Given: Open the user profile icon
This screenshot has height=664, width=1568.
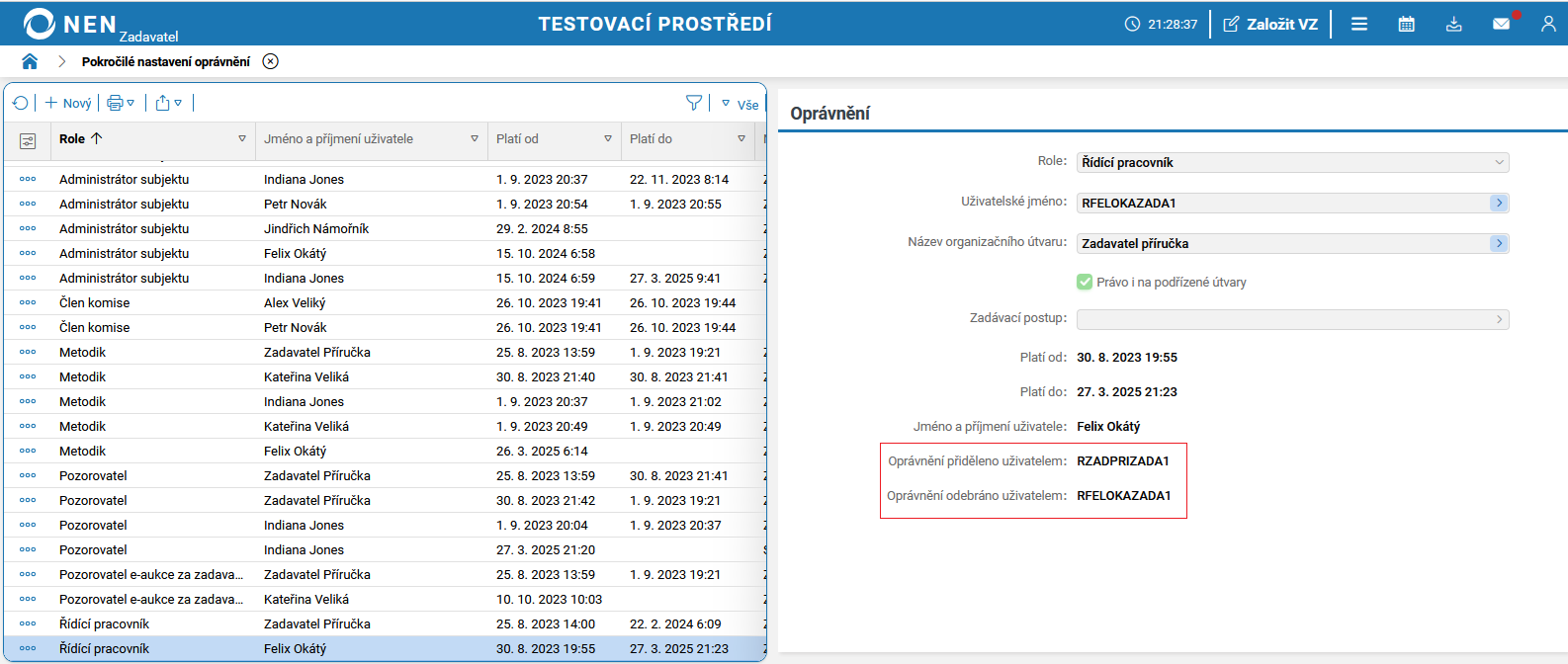Looking at the screenshot, I should [x=1548, y=24].
